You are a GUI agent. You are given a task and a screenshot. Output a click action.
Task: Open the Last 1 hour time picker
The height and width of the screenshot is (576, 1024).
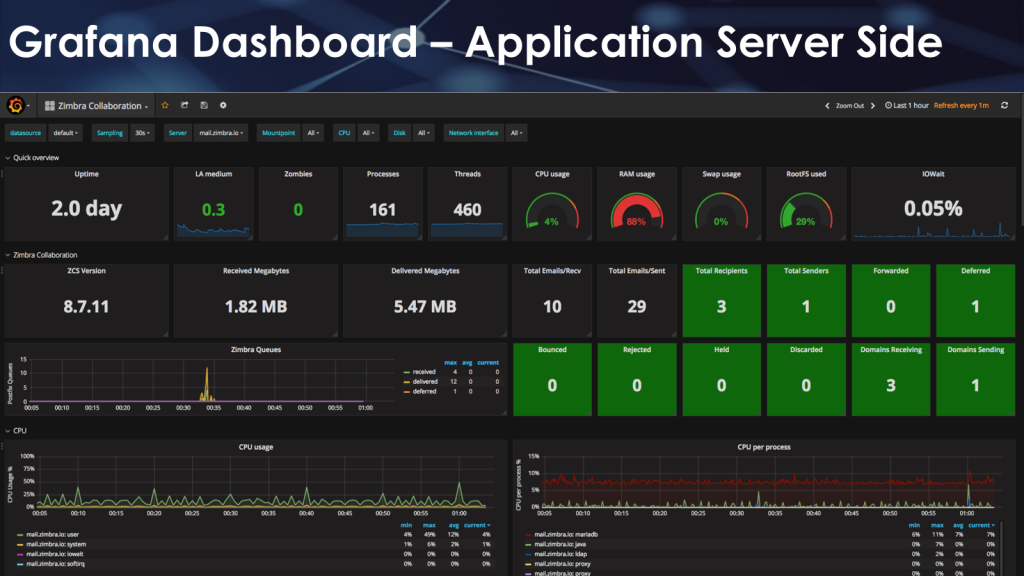click(906, 105)
